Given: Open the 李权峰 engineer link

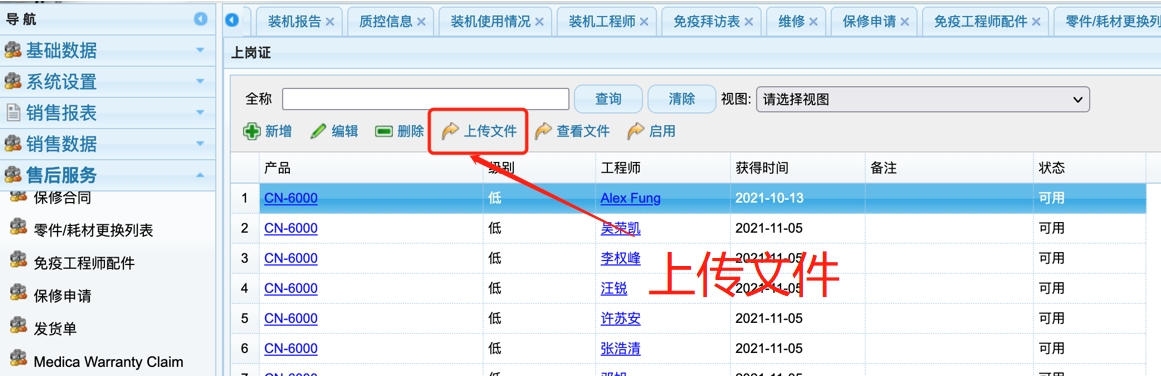Looking at the screenshot, I should [x=620, y=258].
